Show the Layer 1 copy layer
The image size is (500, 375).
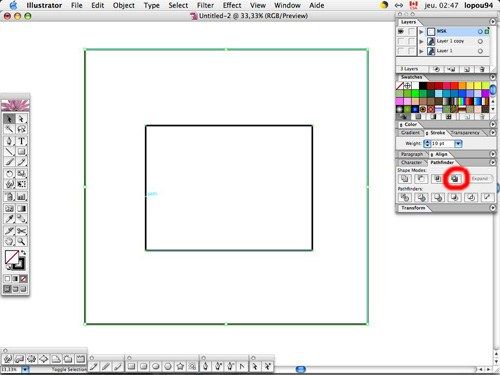[x=401, y=41]
